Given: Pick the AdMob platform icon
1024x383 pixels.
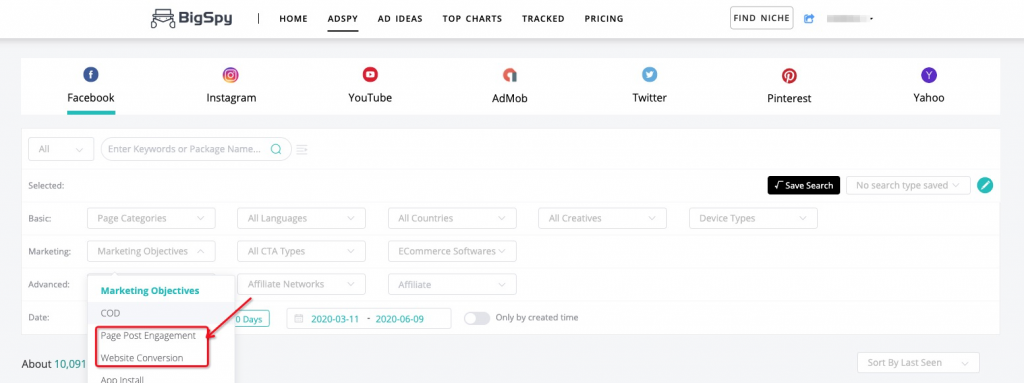Looking at the screenshot, I should coord(509,75).
